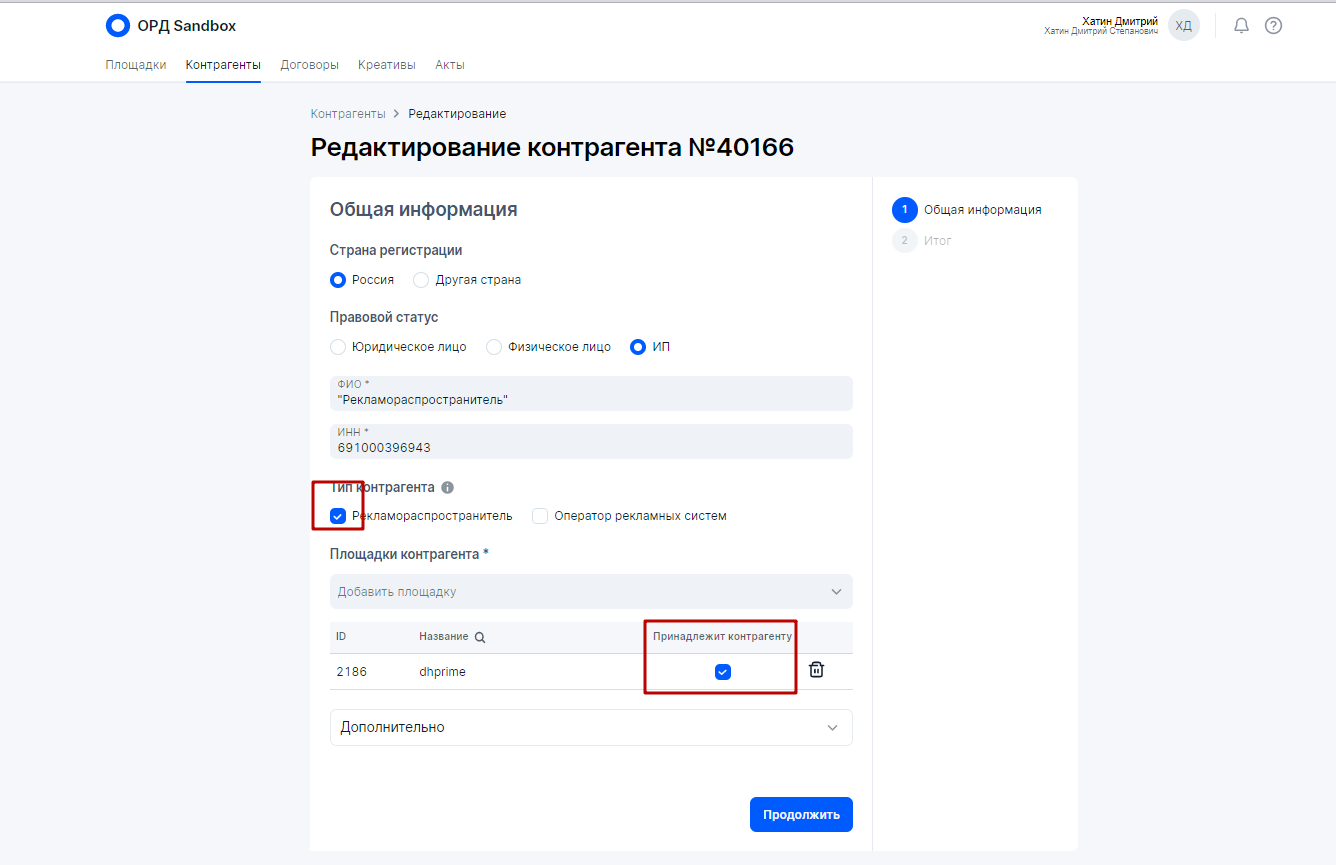Click the ХД user avatar
The height and width of the screenshot is (865, 1336).
click(x=1183, y=26)
